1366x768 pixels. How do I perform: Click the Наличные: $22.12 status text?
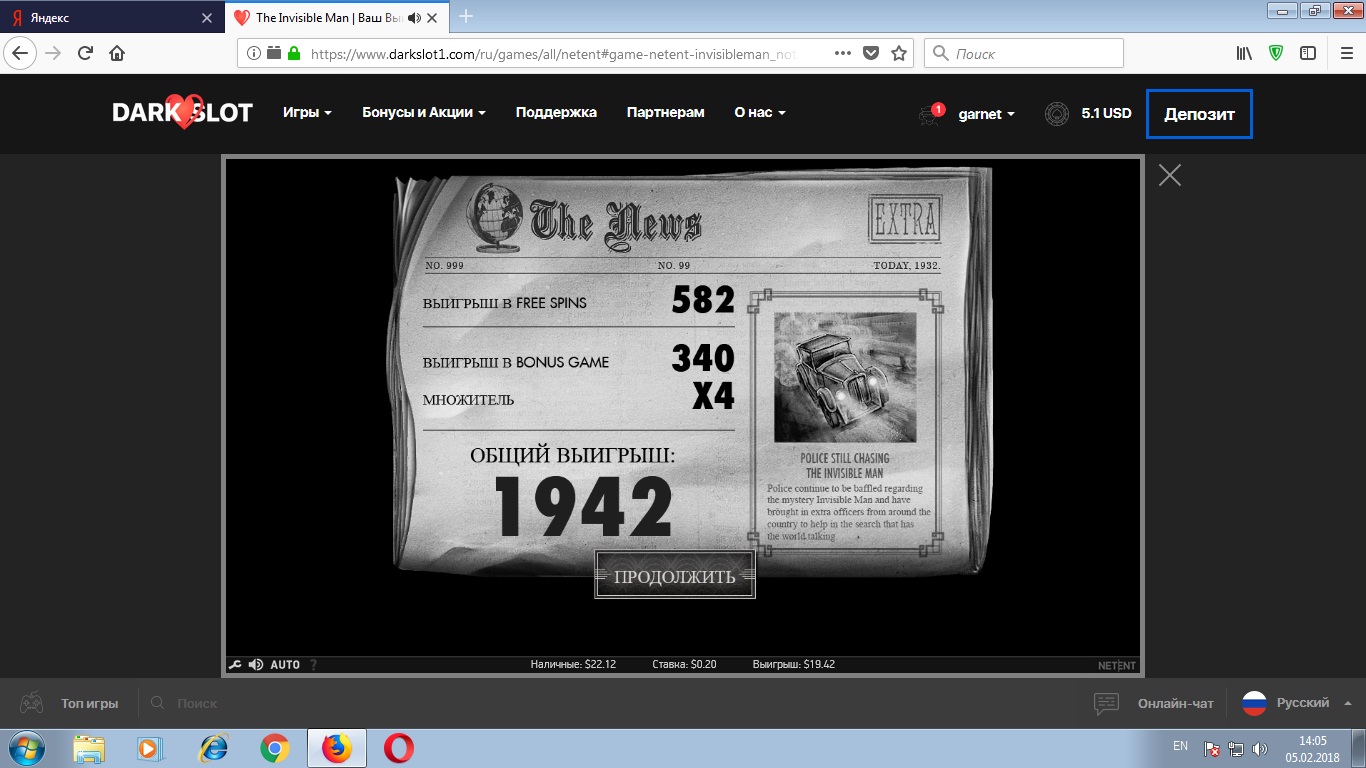pyautogui.click(x=573, y=664)
